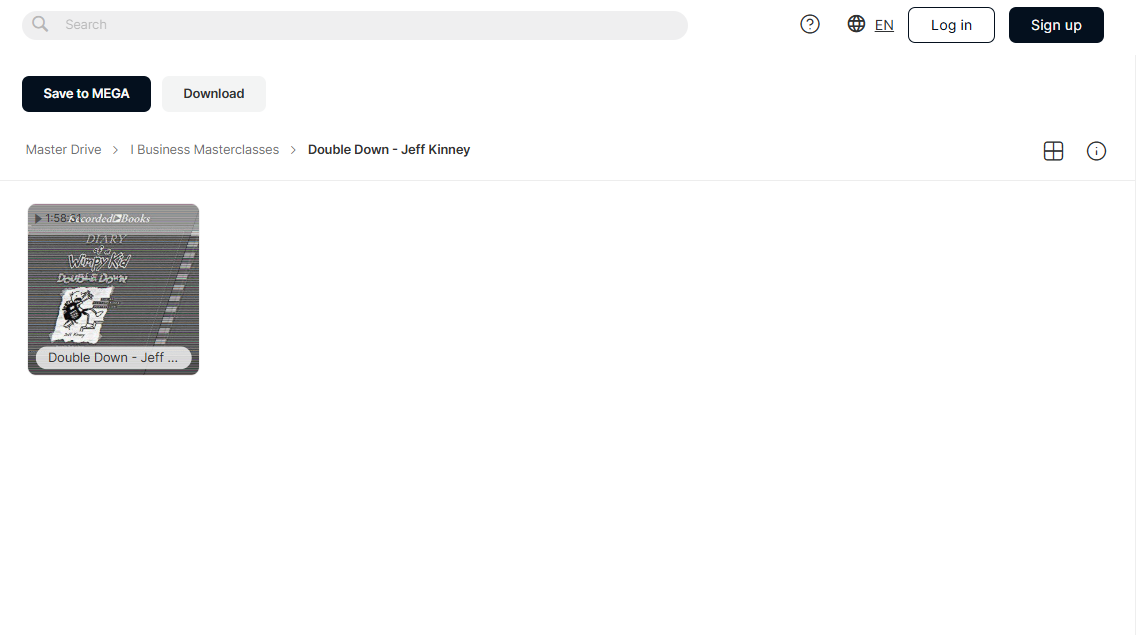1136x635 pixels.
Task: Go to Master Drive breadcrumb
Action: (64, 150)
